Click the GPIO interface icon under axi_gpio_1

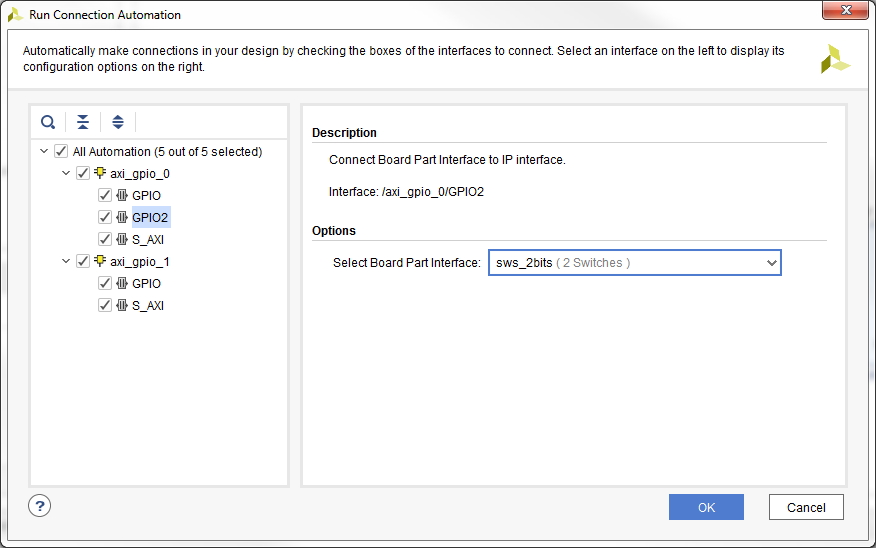122,283
